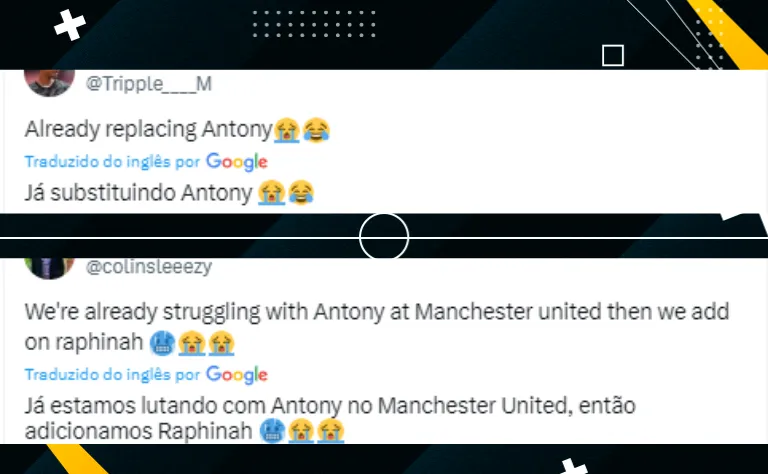This screenshot has width=768, height=474.
Task: Click the 'We're already struggling with Antony' tweet
Action: (x=377, y=327)
